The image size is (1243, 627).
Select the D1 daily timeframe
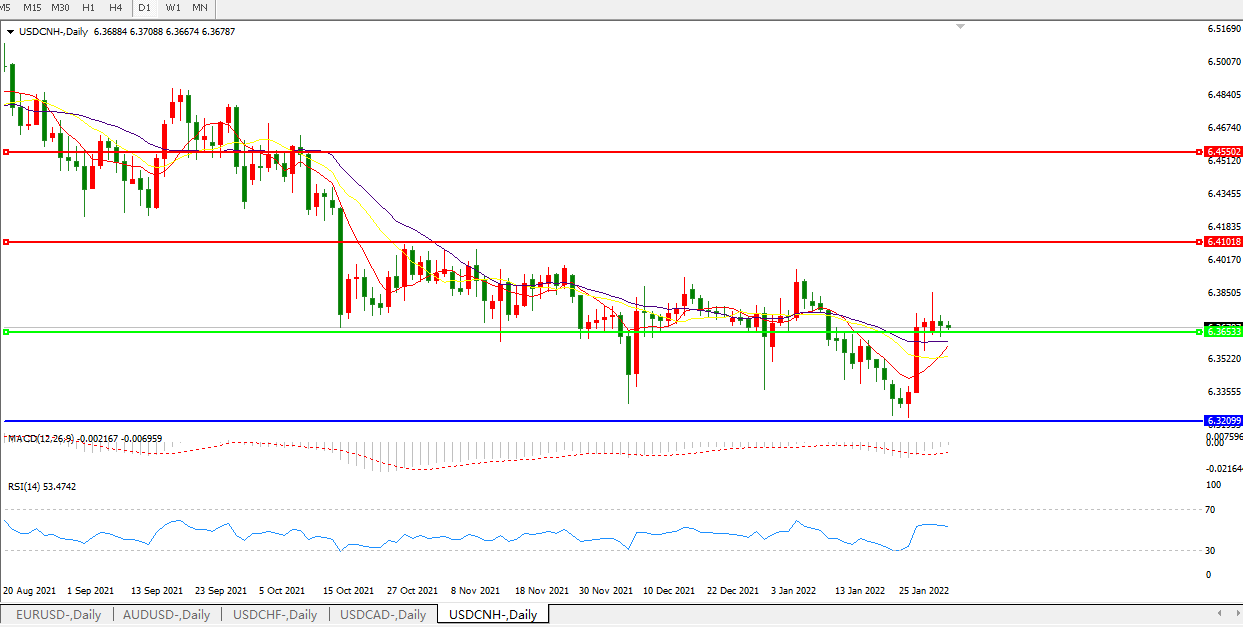point(145,7)
